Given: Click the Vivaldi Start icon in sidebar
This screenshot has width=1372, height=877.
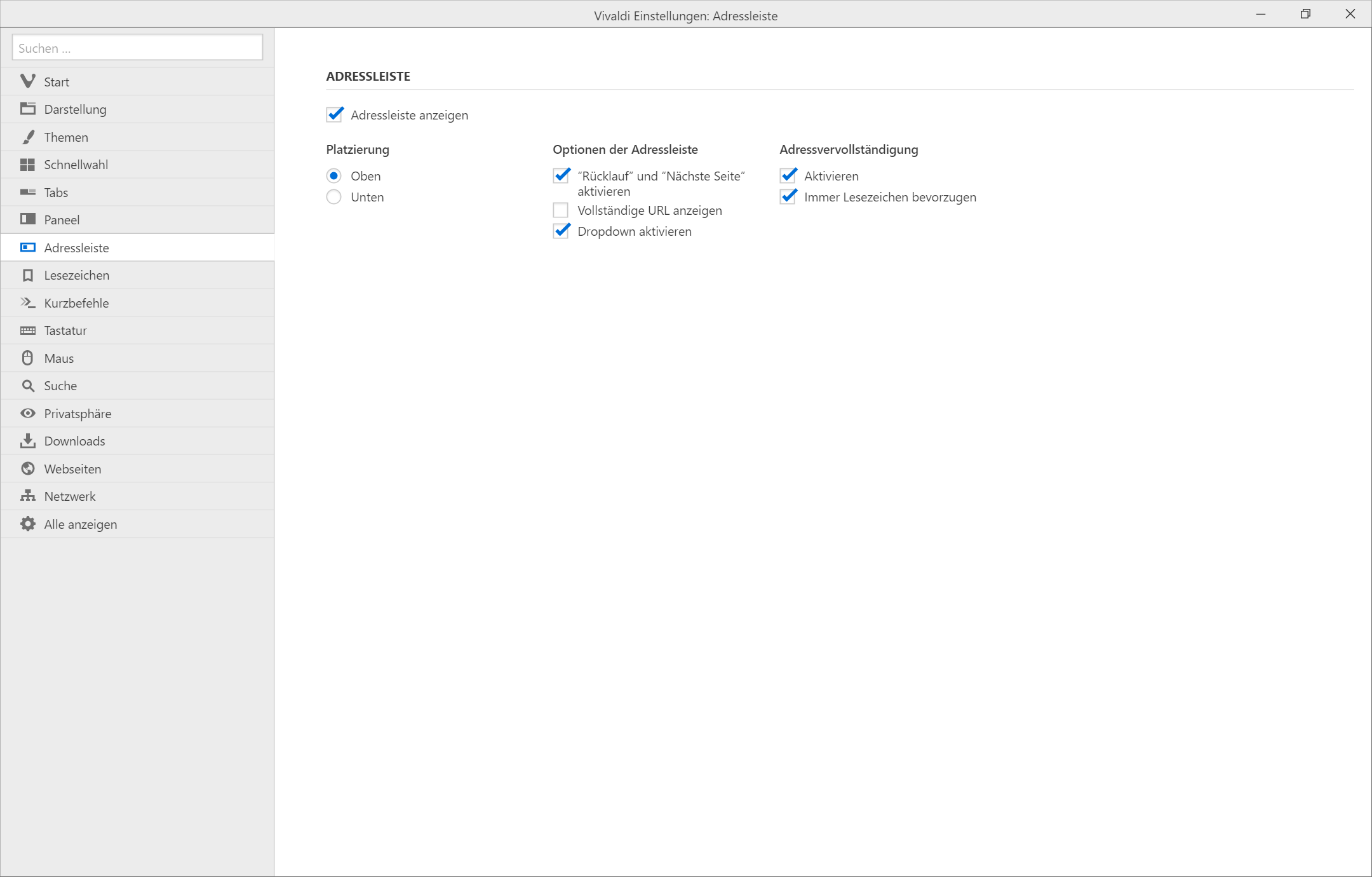Looking at the screenshot, I should click(27, 81).
